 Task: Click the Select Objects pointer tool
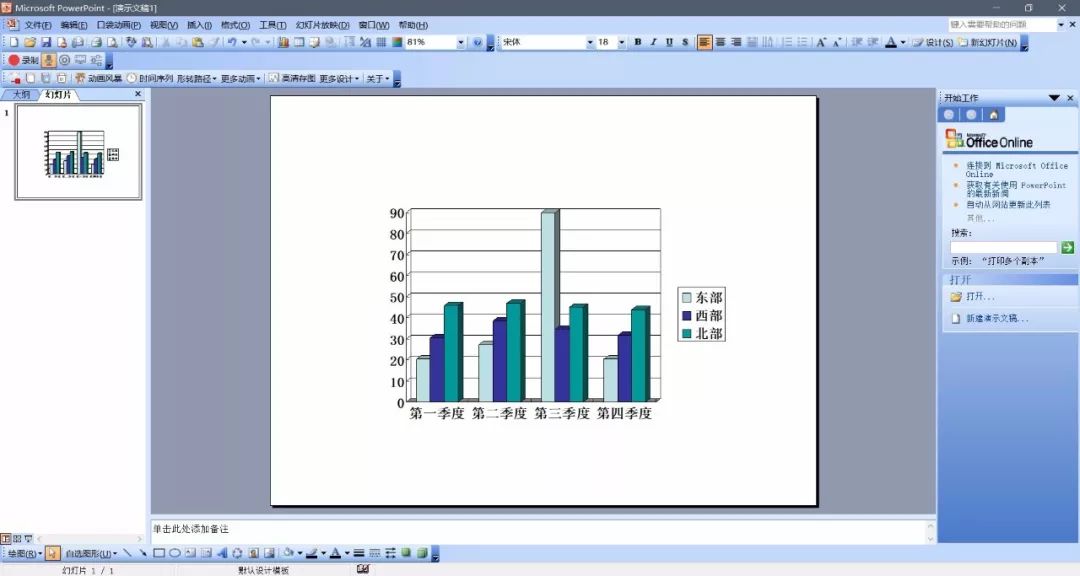[53, 553]
